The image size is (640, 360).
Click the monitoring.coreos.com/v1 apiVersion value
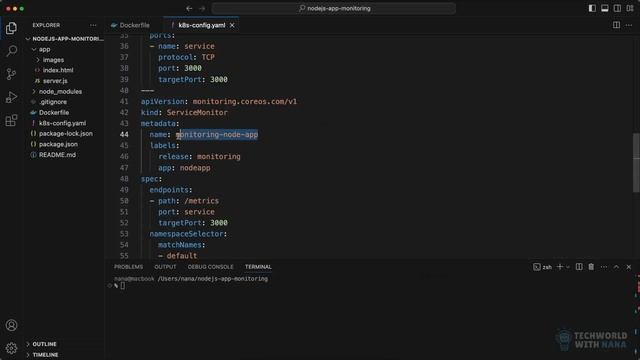(x=245, y=102)
